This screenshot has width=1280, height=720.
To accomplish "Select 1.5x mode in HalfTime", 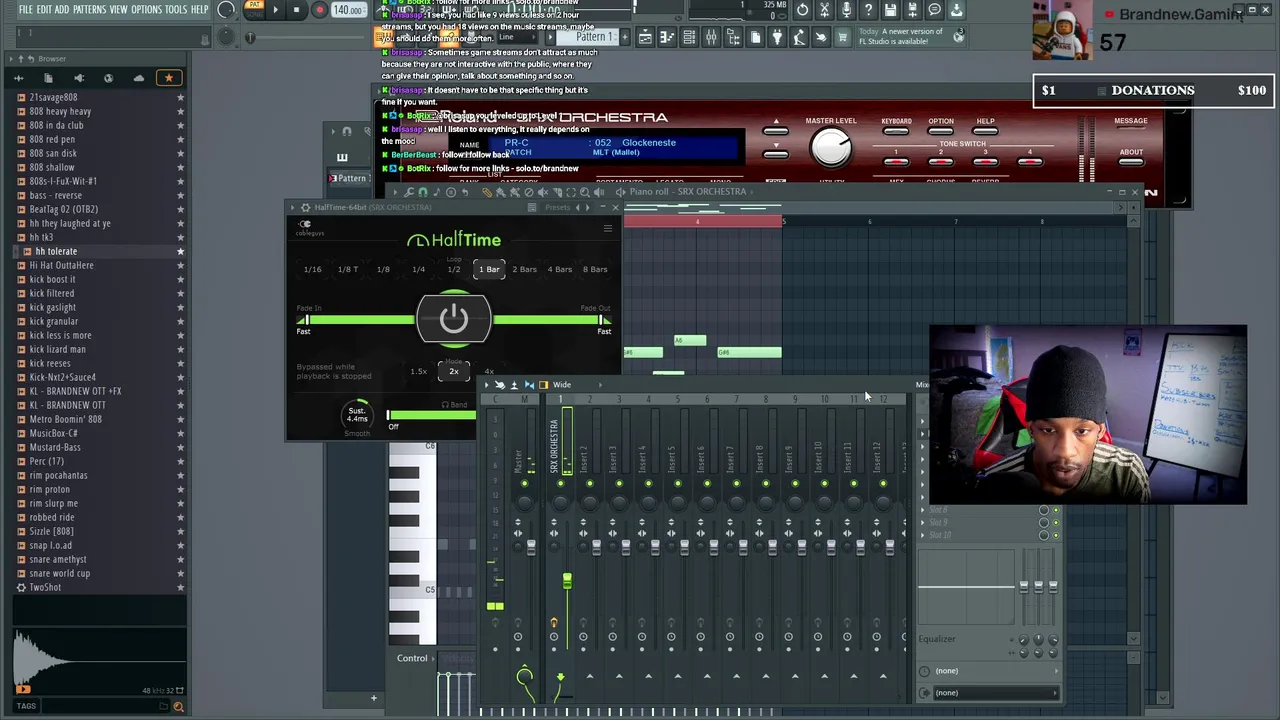I will click(x=418, y=371).
